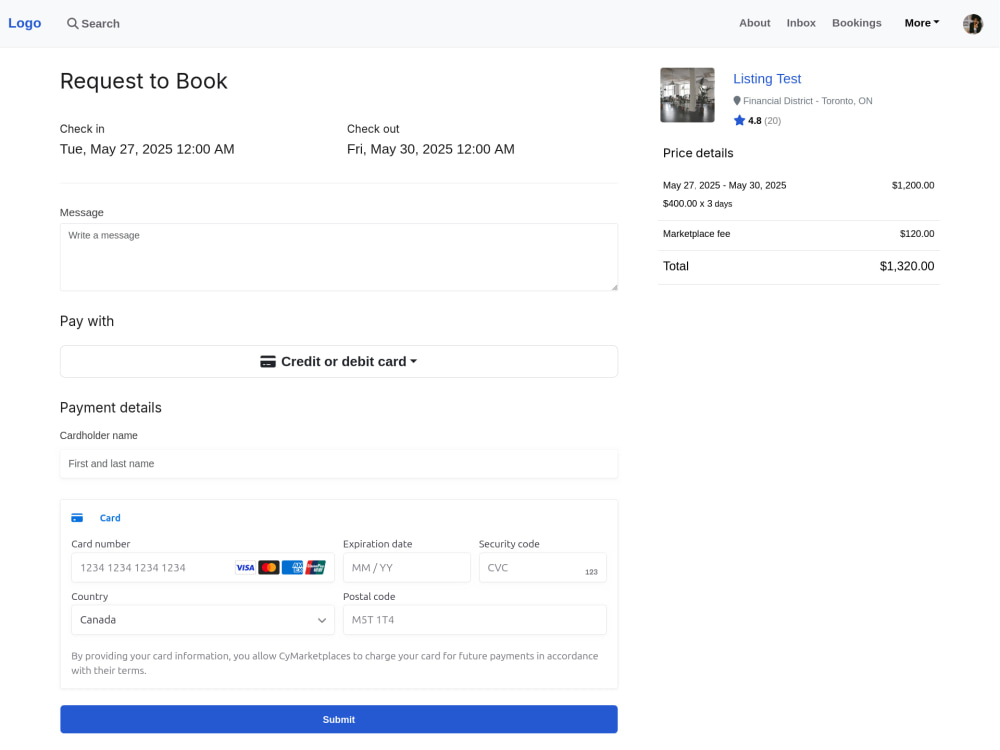Click the search magnifier icon

73,24
